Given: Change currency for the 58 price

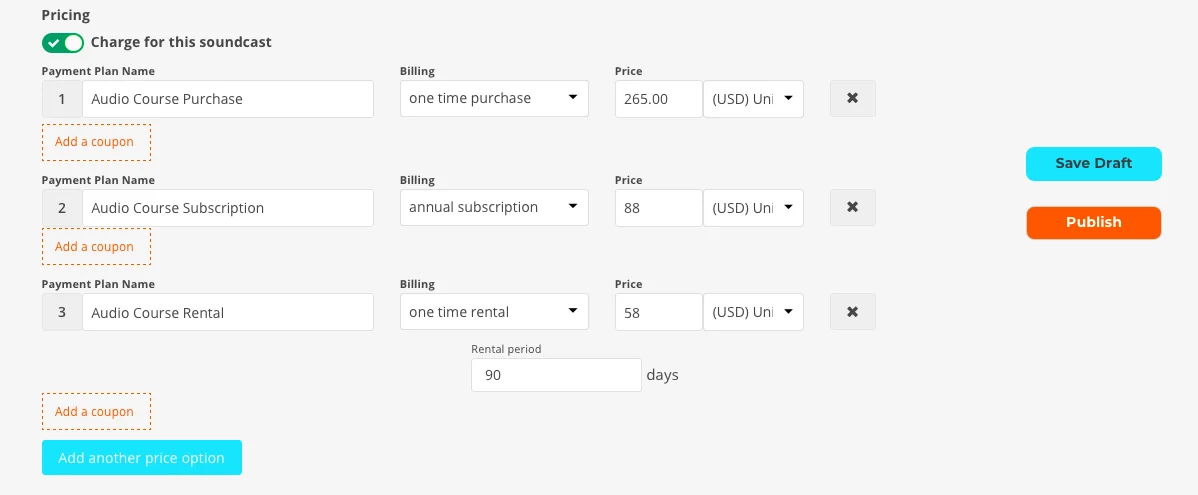Looking at the screenshot, I should [x=753, y=312].
